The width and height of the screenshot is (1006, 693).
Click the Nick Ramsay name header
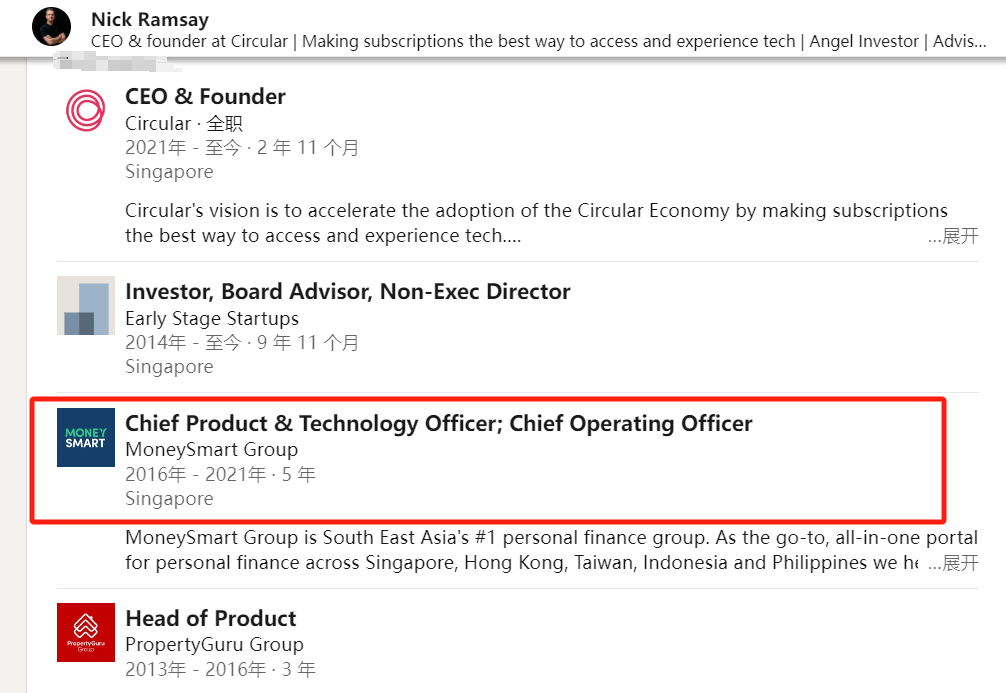click(150, 19)
